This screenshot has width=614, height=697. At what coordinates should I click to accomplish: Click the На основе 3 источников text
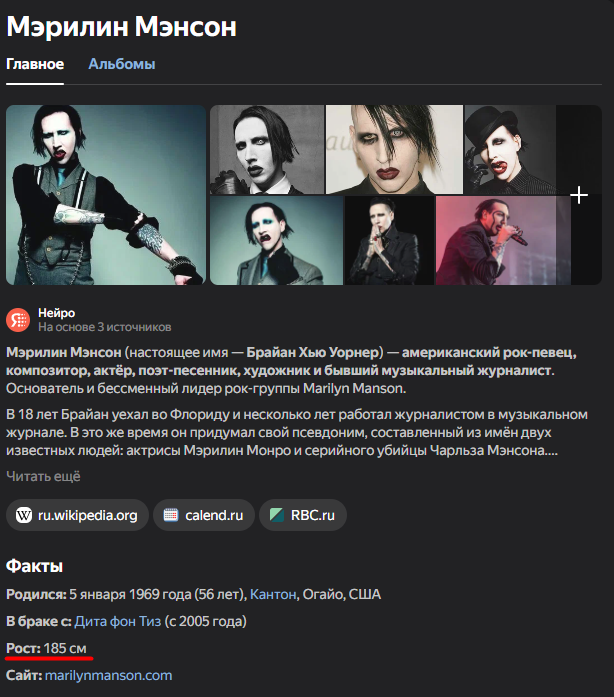(x=104, y=327)
